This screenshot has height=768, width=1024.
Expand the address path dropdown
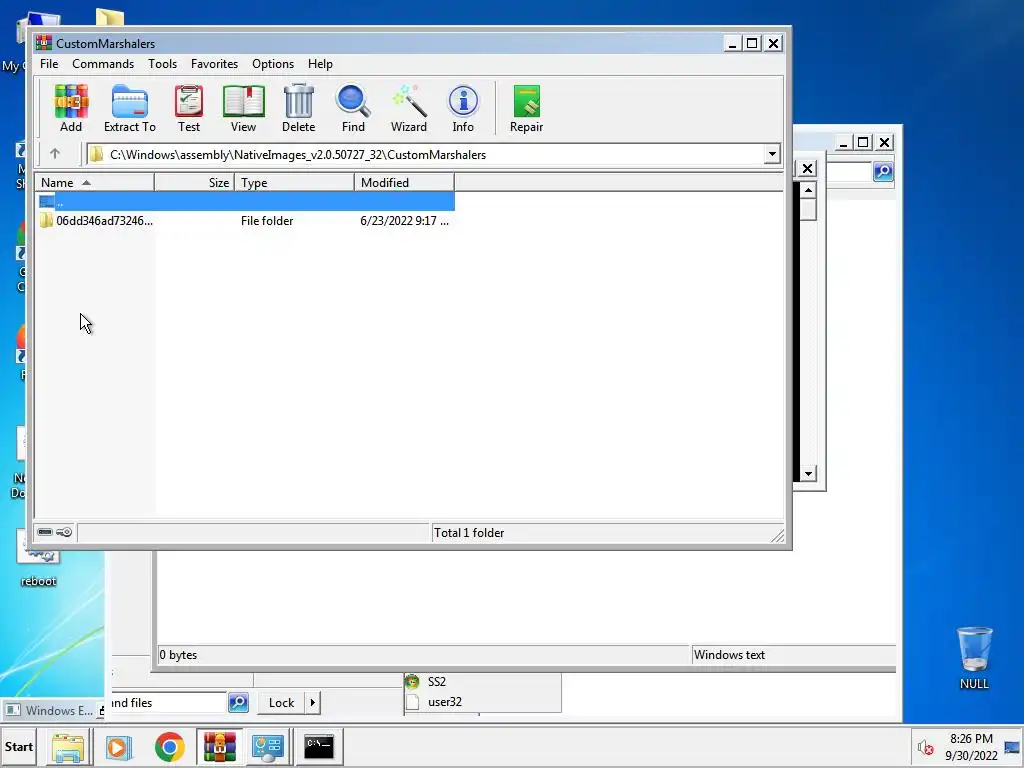pos(772,155)
